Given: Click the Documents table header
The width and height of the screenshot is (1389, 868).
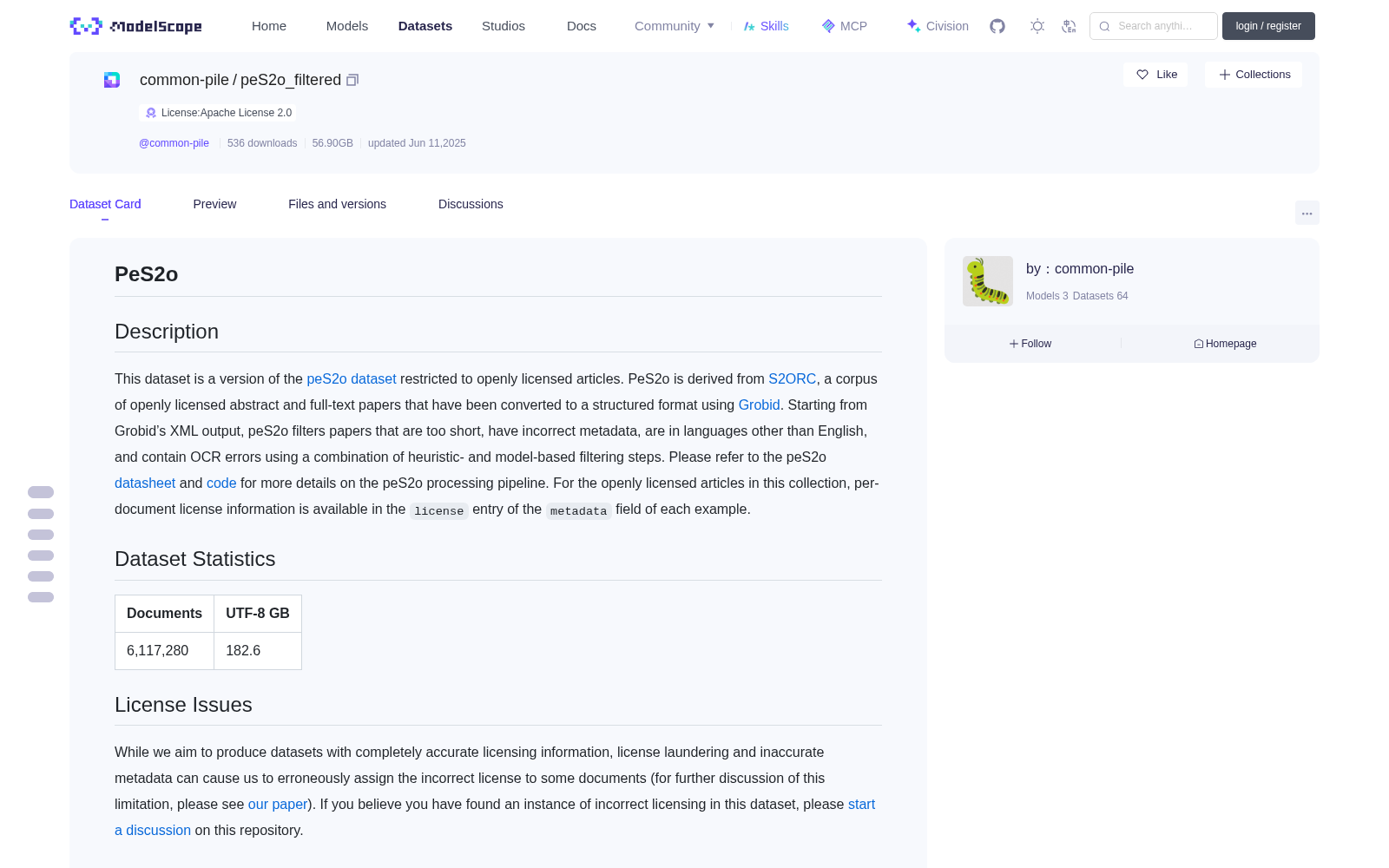Looking at the screenshot, I should point(164,614).
